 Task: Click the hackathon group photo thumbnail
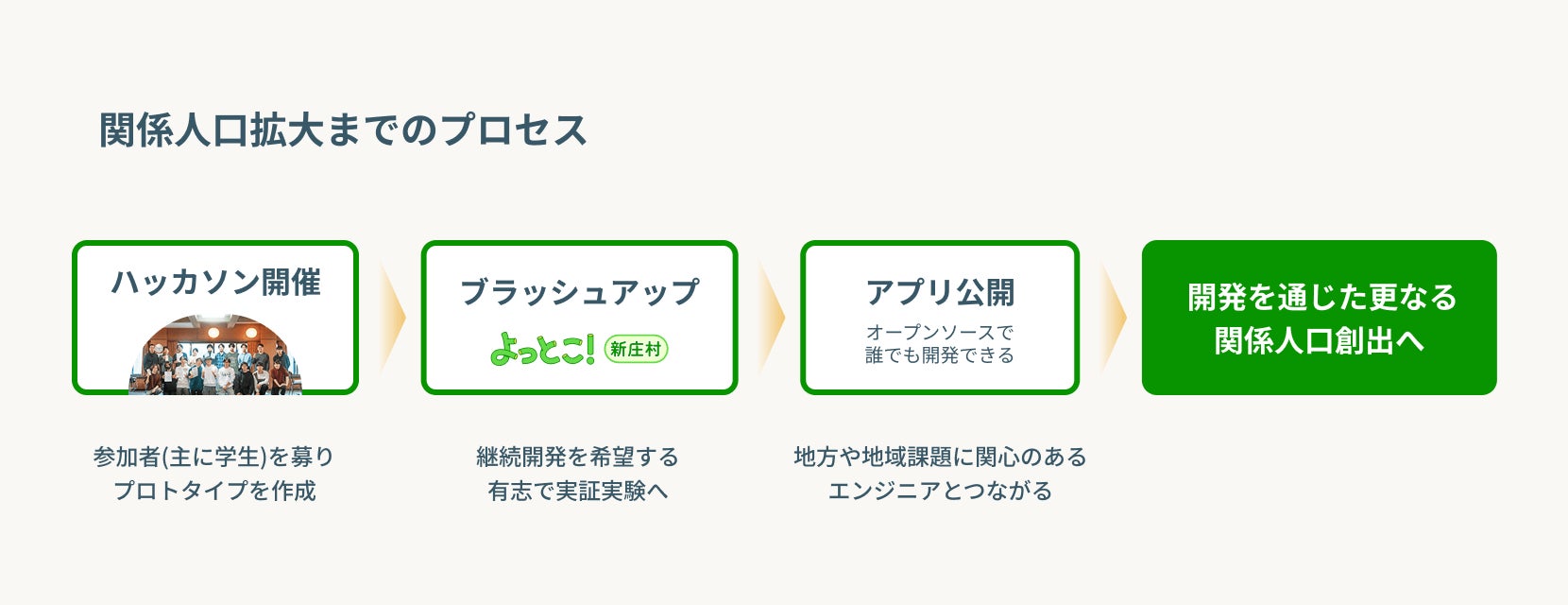pyautogui.click(x=215, y=354)
